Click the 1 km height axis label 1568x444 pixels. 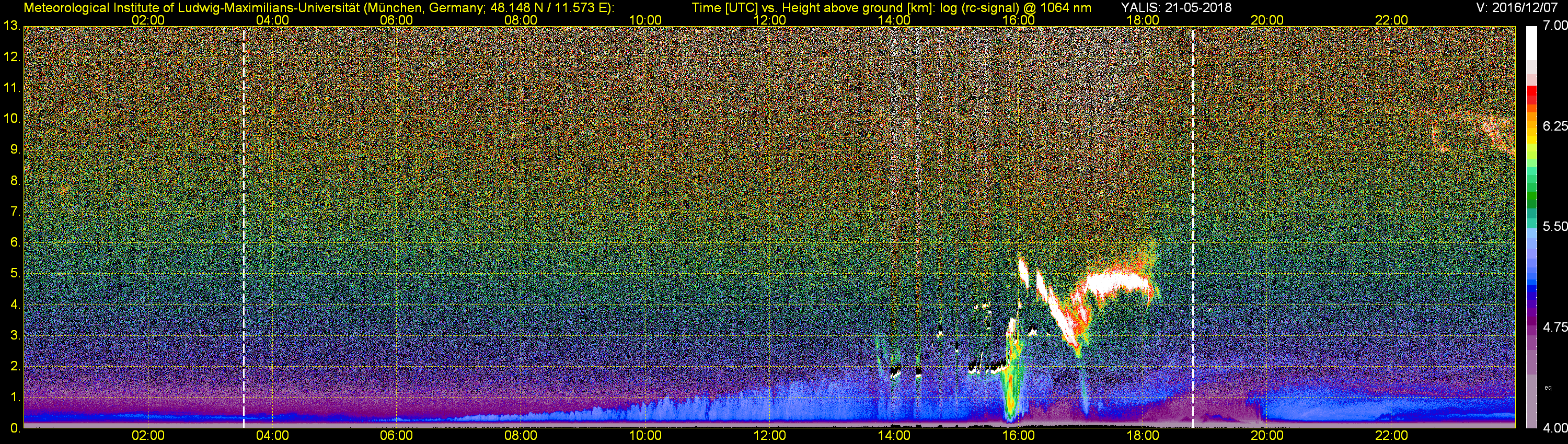click(15, 397)
